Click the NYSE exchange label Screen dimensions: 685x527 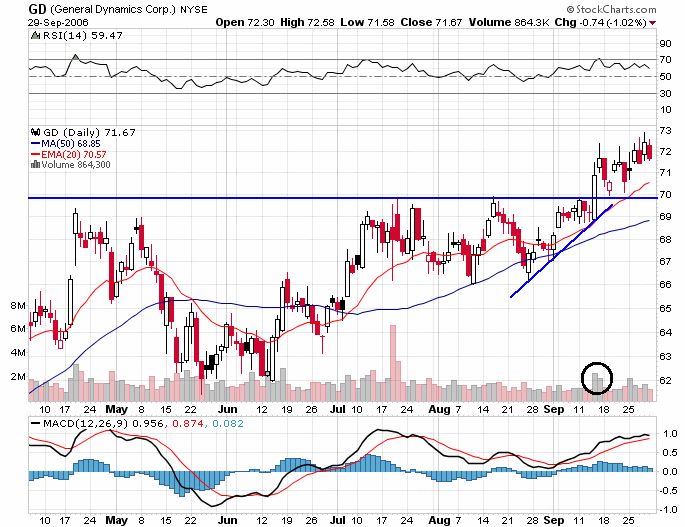(194, 9)
